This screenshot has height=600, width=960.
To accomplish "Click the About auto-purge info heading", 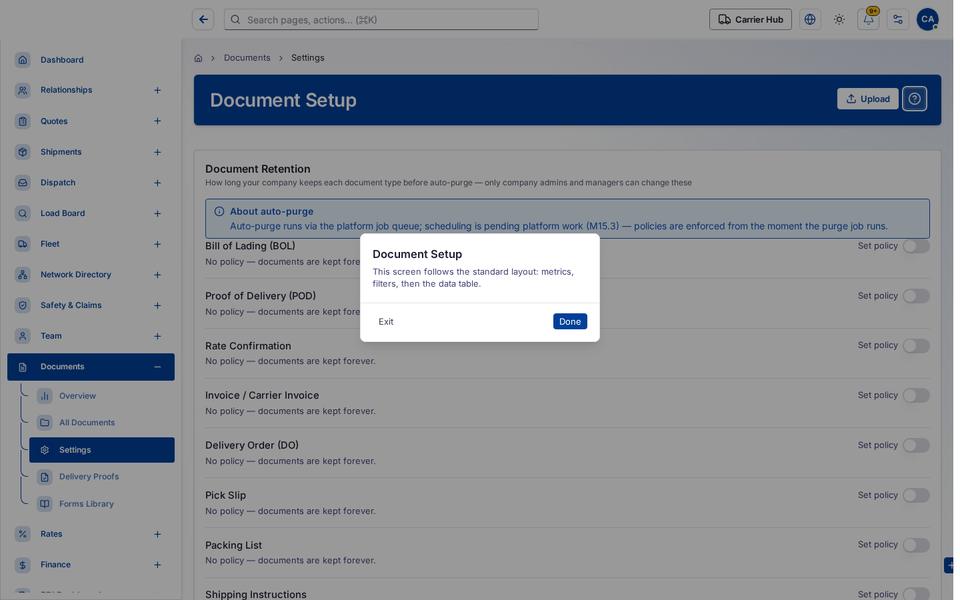I will pyautogui.click(x=271, y=211).
